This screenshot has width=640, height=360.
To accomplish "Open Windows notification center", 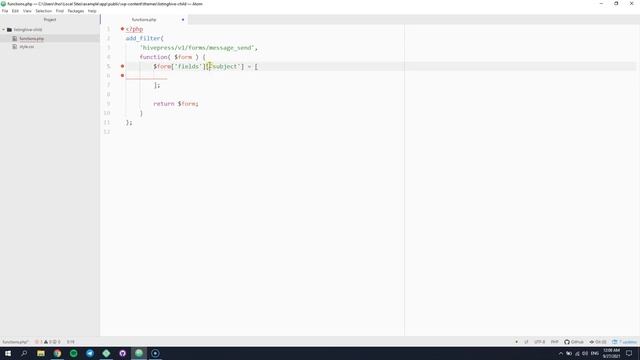I will [x=629, y=353].
